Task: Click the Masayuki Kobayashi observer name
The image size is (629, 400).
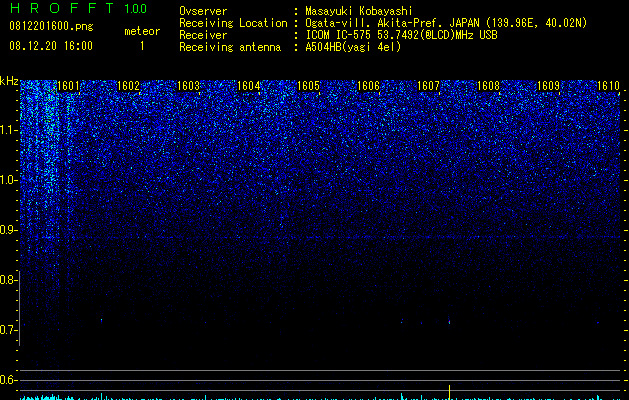Action: (359, 11)
